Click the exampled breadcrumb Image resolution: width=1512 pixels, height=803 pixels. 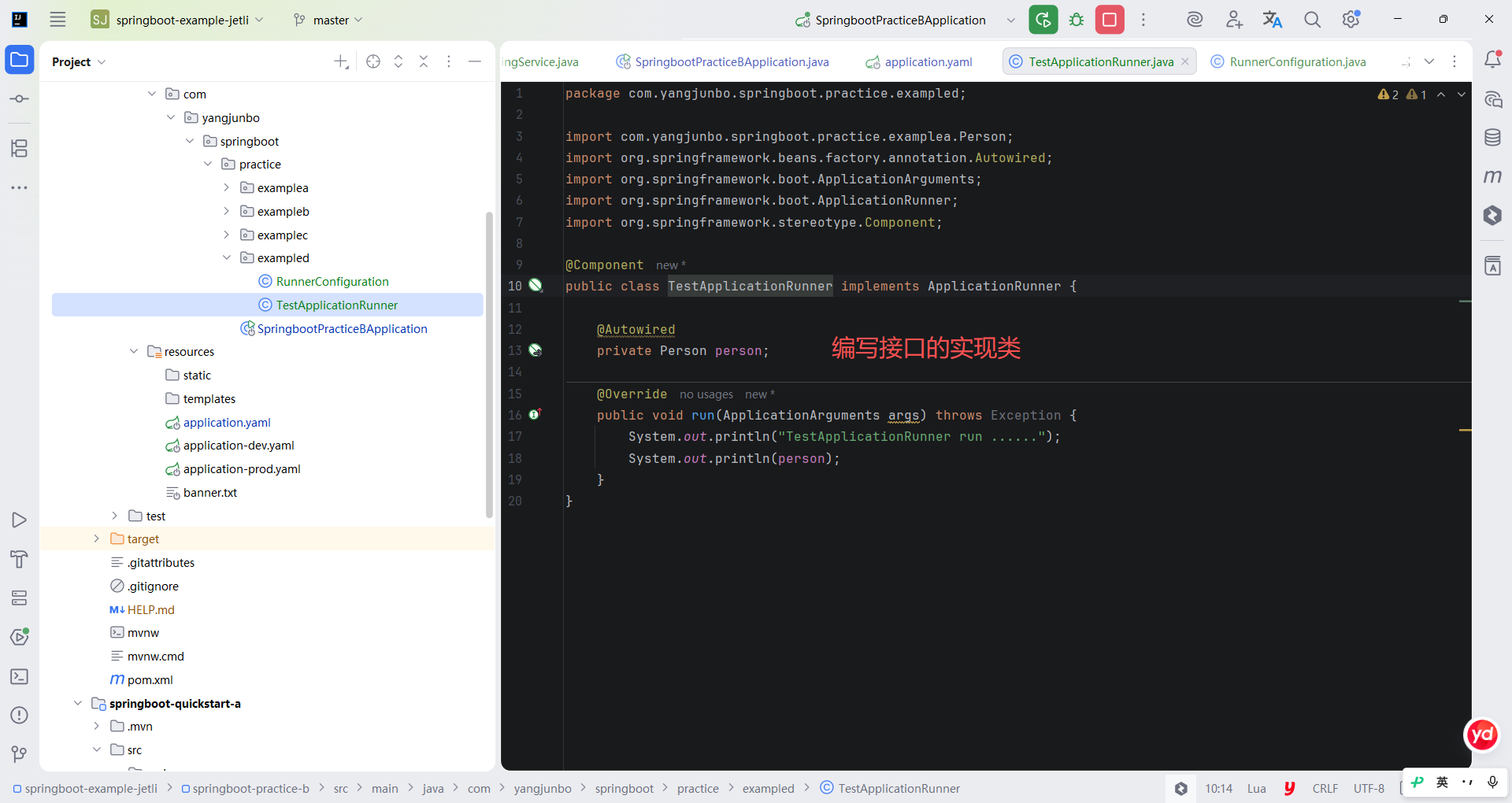768,788
